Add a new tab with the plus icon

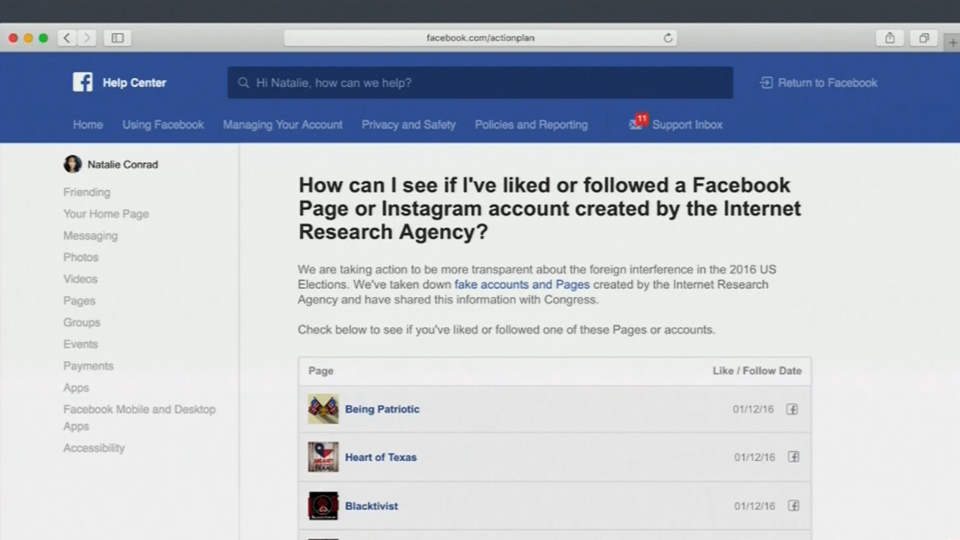pyautogui.click(x=953, y=43)
